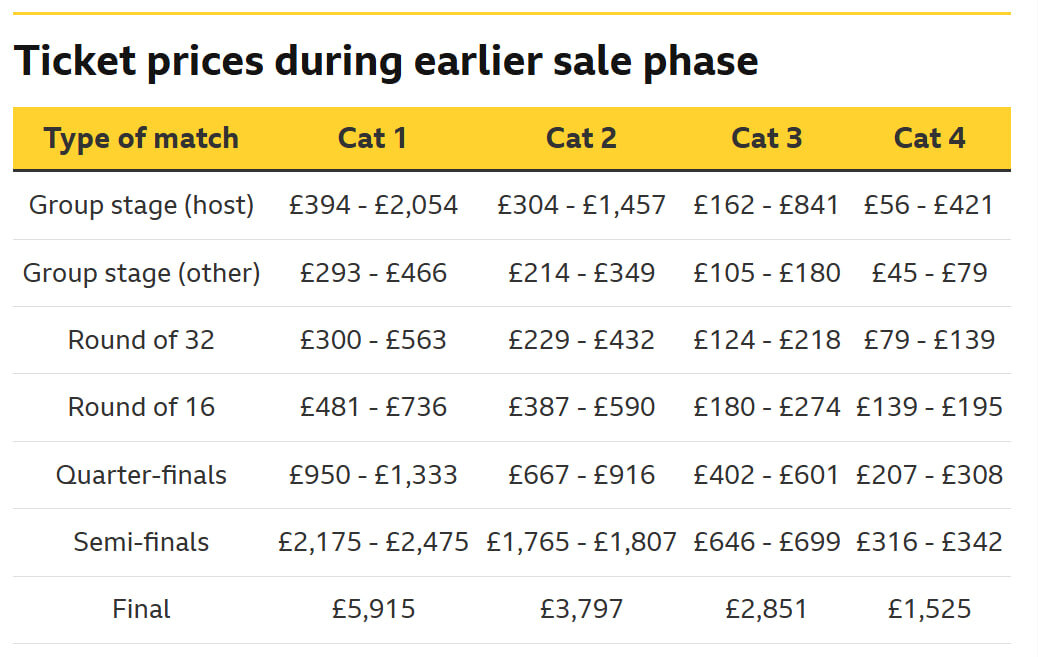Select the 'Quarter-finals' row label
This screenshot has width=1038, height=657.
coord(141,475)
